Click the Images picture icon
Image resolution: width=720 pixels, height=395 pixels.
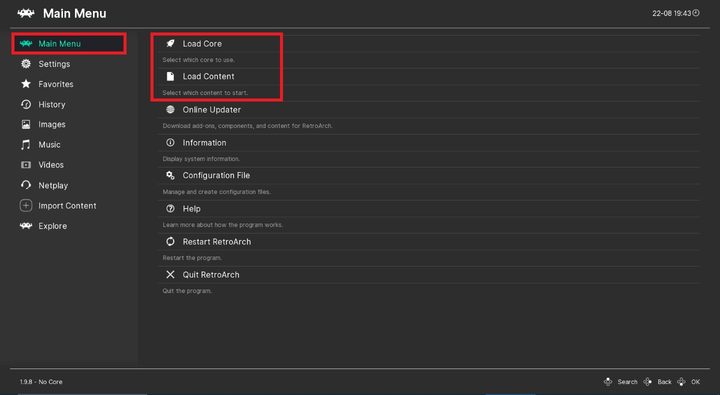[26, 124]
